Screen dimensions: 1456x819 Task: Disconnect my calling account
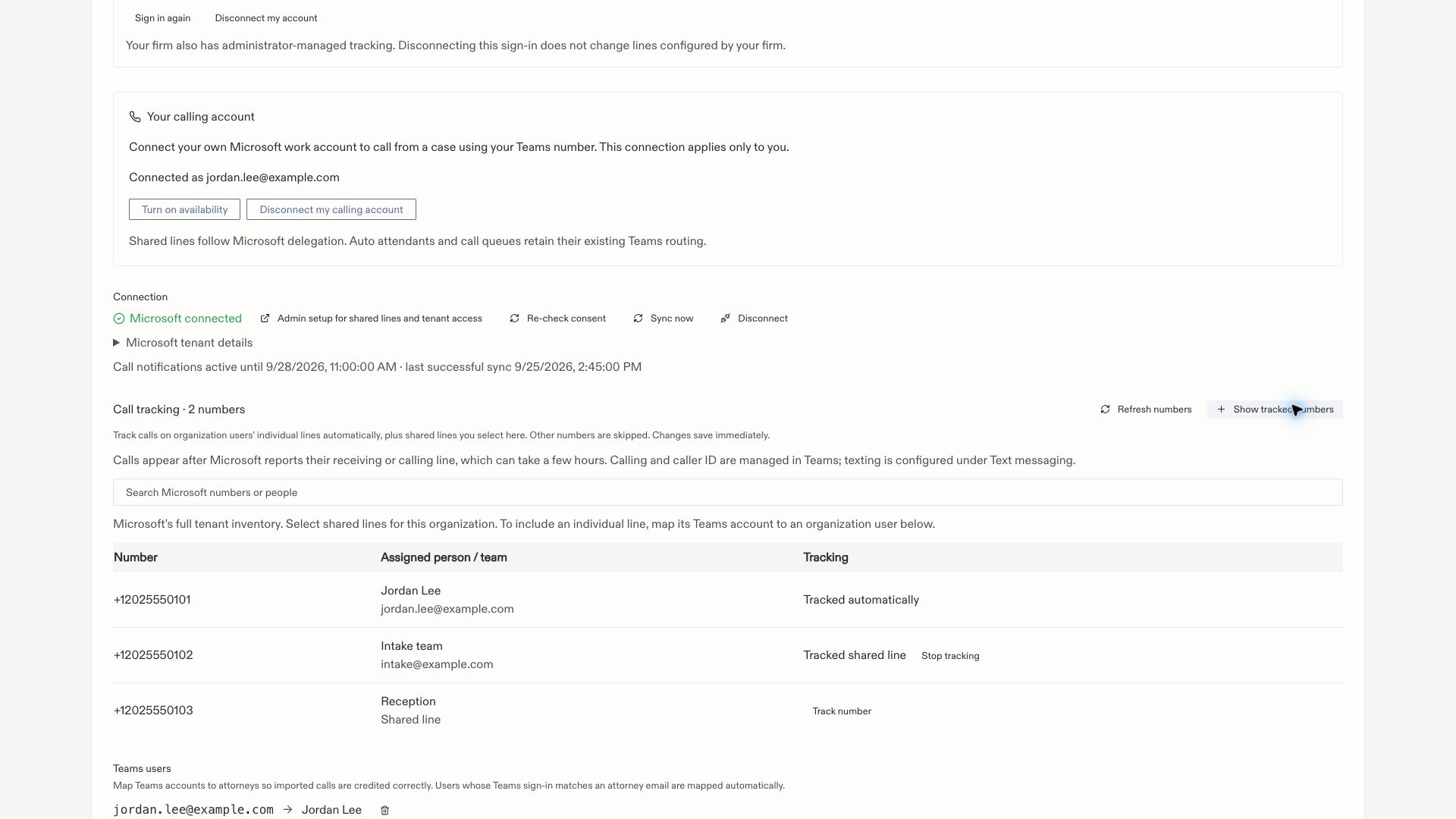click(331, 209)
